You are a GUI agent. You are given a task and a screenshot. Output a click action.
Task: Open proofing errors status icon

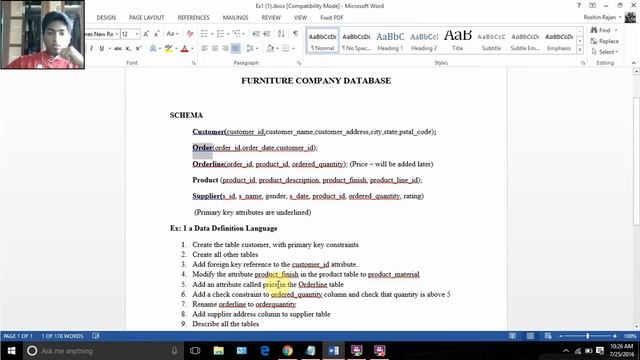click(96, 336)
